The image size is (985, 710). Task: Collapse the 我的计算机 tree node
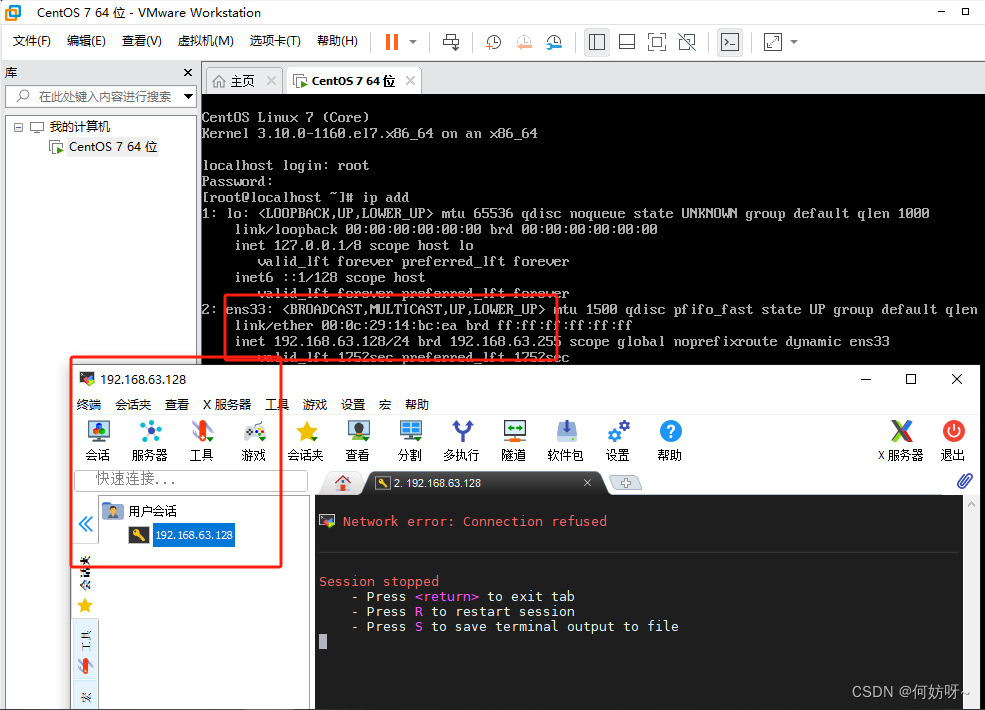pyautogui.click(x=18, y=125)
